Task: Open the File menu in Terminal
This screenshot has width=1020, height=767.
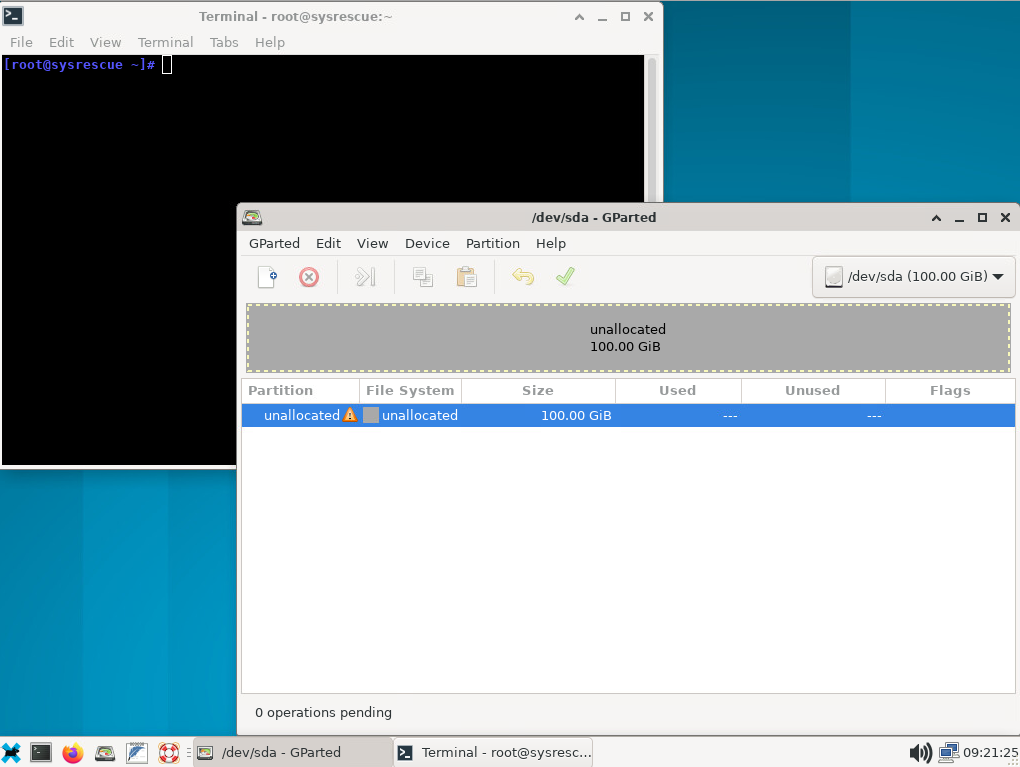Action: pyautogui.click(x=21, y=42)
